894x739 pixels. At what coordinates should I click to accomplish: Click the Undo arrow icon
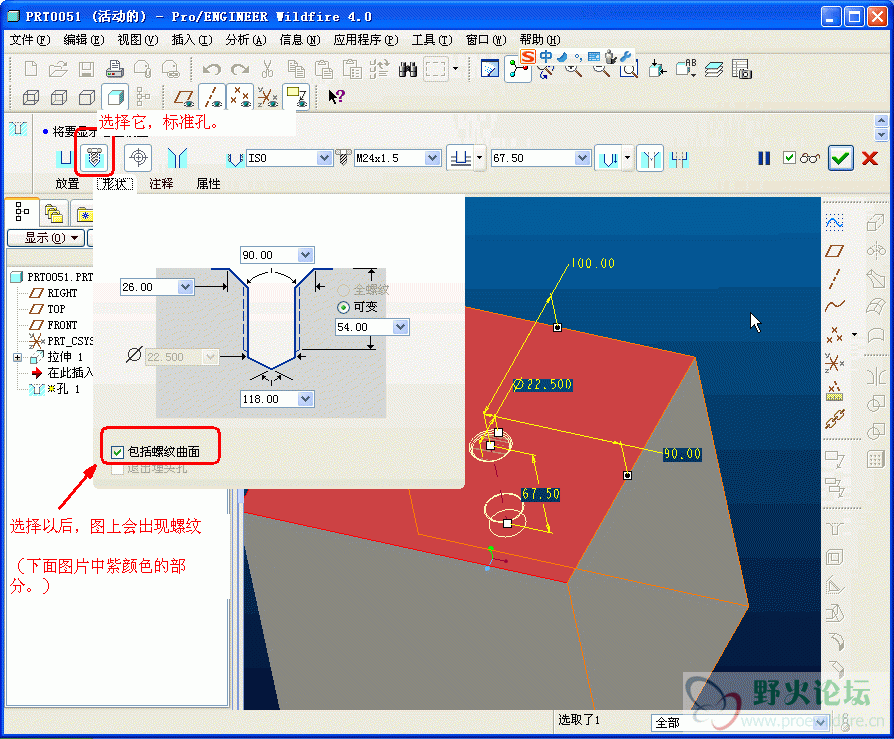point(212,70)
